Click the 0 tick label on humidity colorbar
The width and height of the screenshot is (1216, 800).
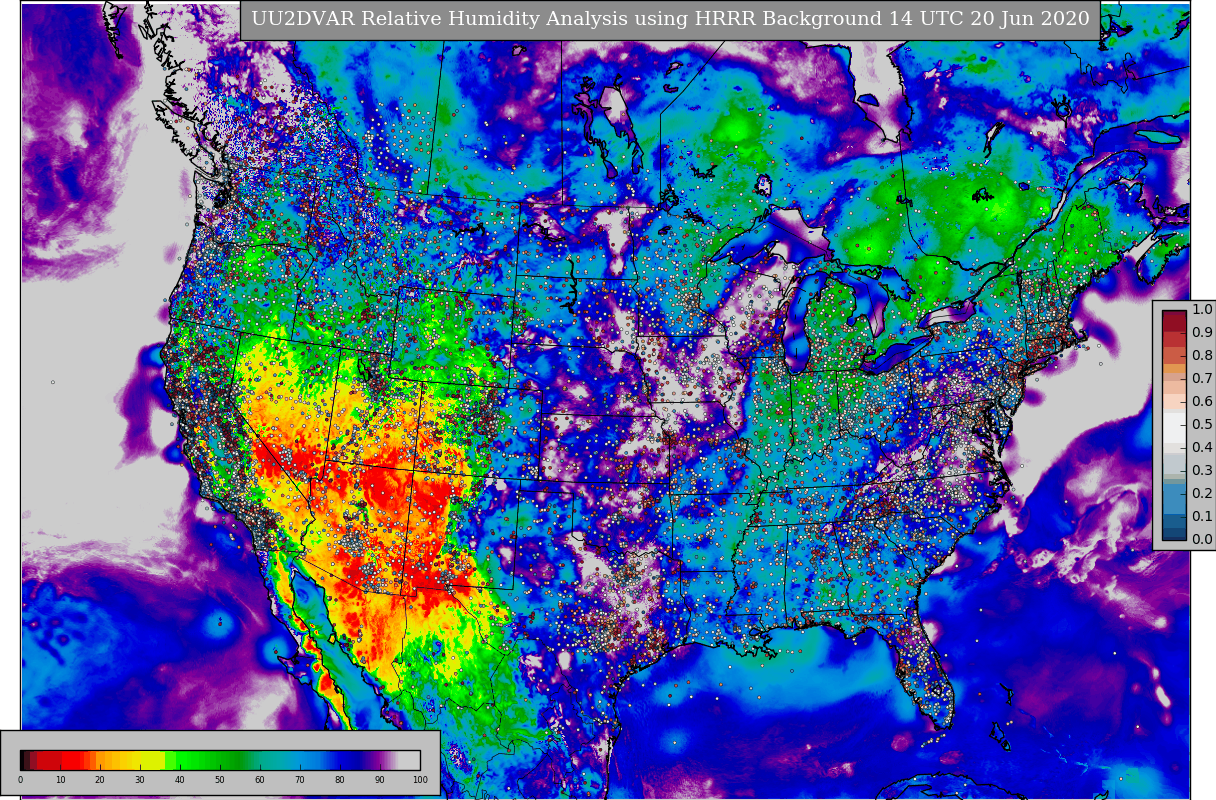(20, 780)
